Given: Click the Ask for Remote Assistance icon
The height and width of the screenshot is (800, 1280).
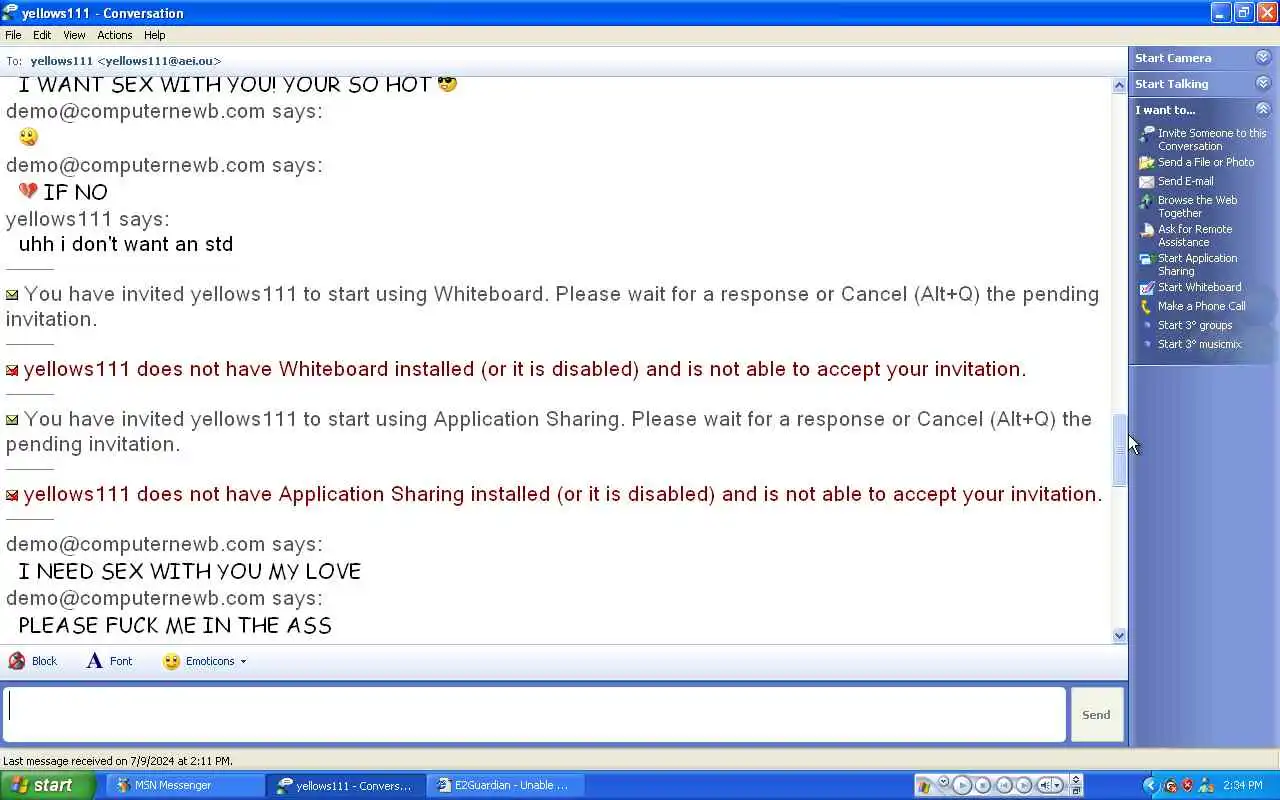Looking at the screenshot, I should (1147, 230).
